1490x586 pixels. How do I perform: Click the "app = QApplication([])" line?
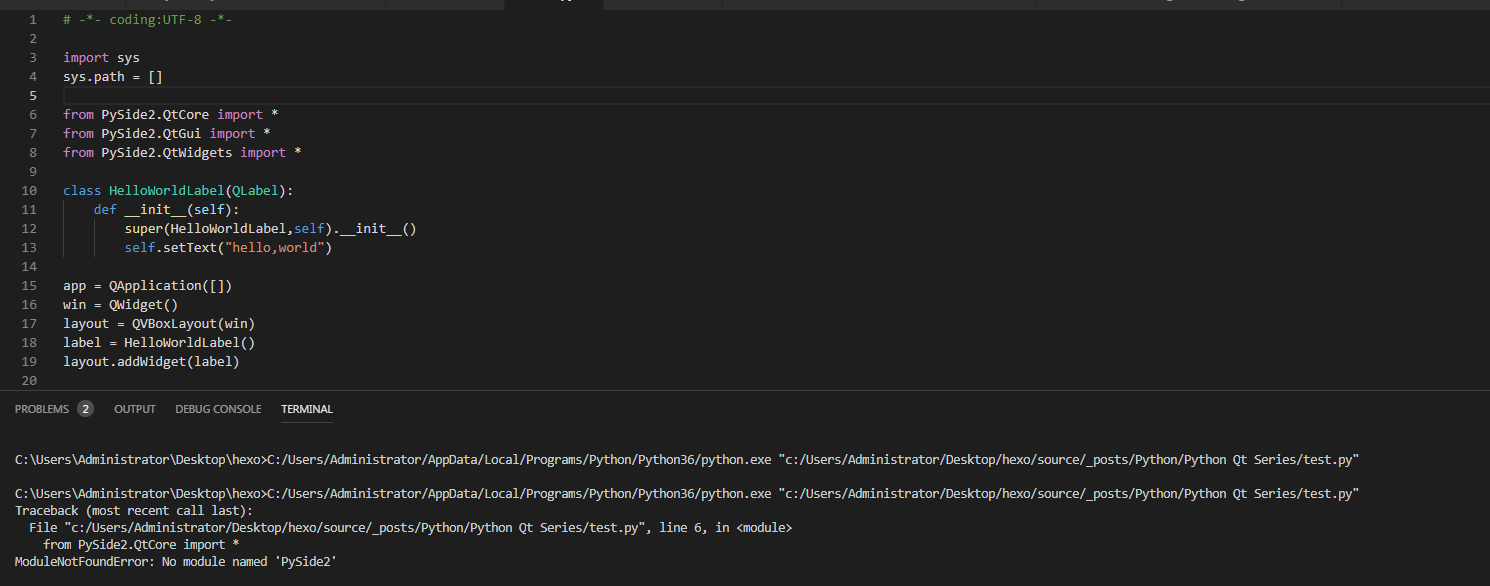tap(147, 285)
